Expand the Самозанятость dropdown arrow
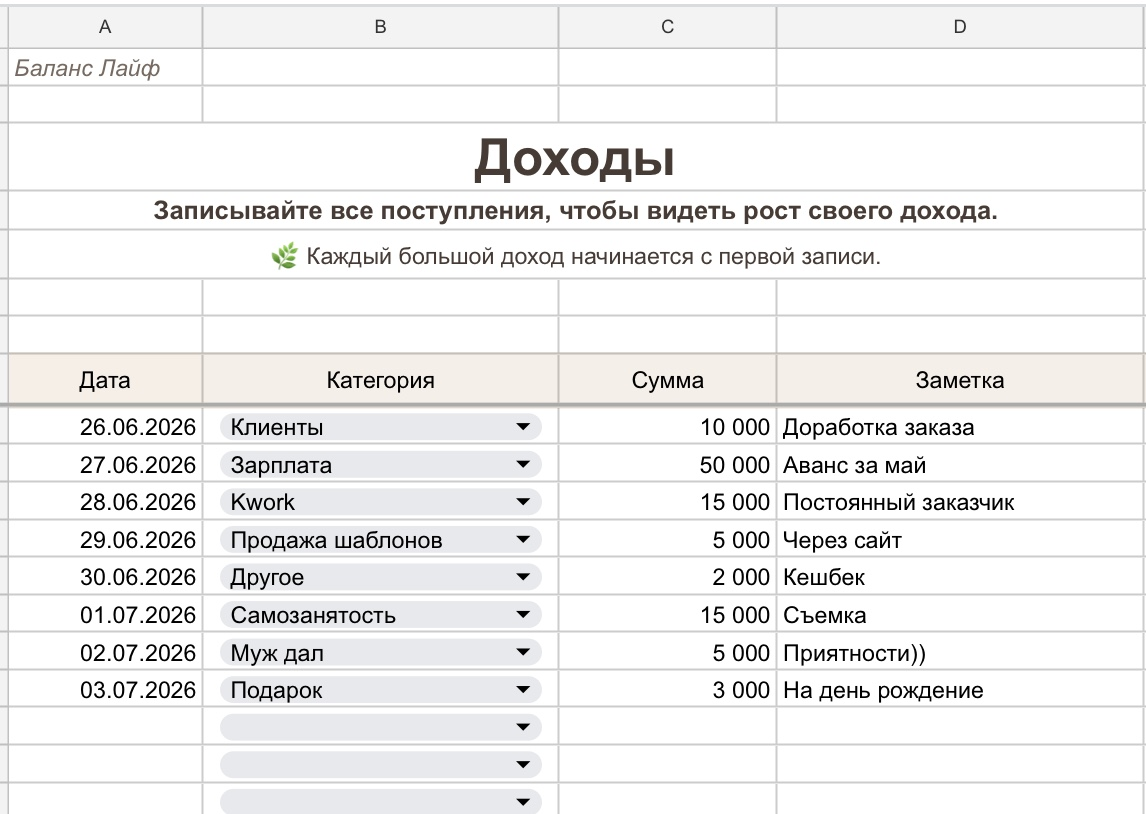The width and height of the screenshot is (1146, 814). click(523, 615)
